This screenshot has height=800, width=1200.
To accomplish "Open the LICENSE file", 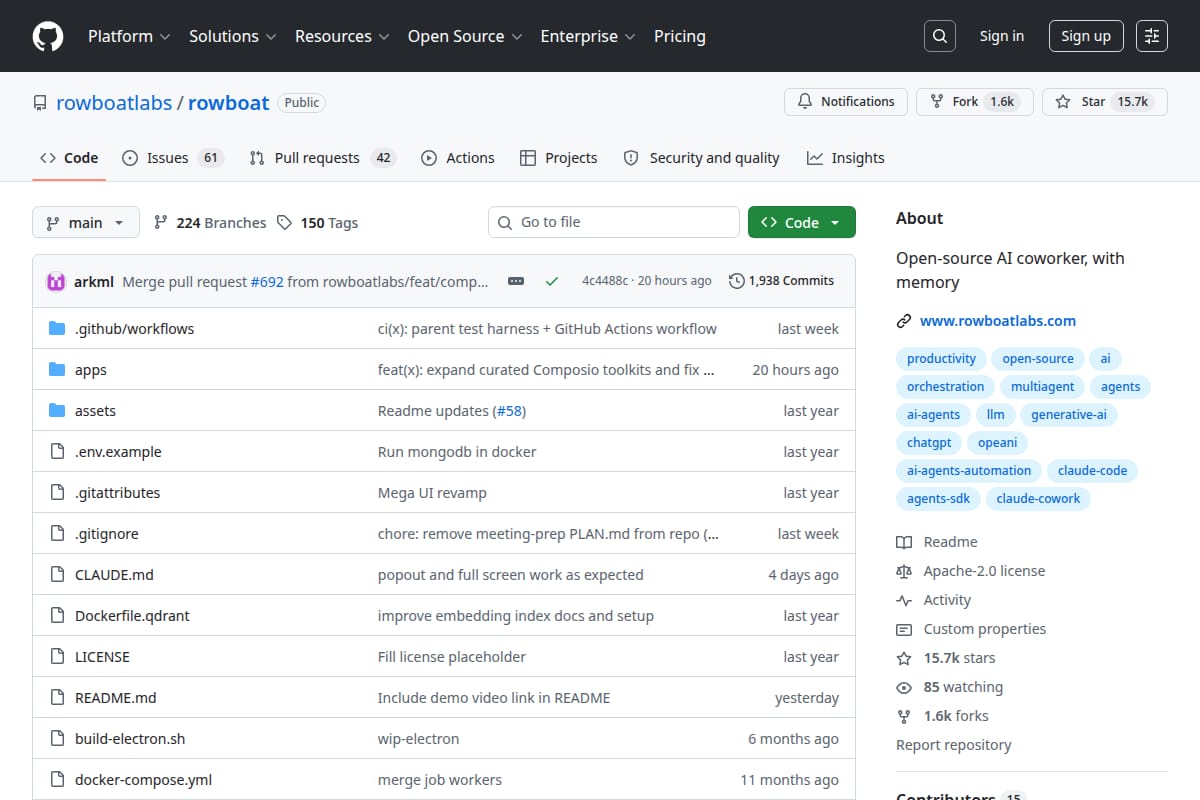I will [x=102, y=657].
